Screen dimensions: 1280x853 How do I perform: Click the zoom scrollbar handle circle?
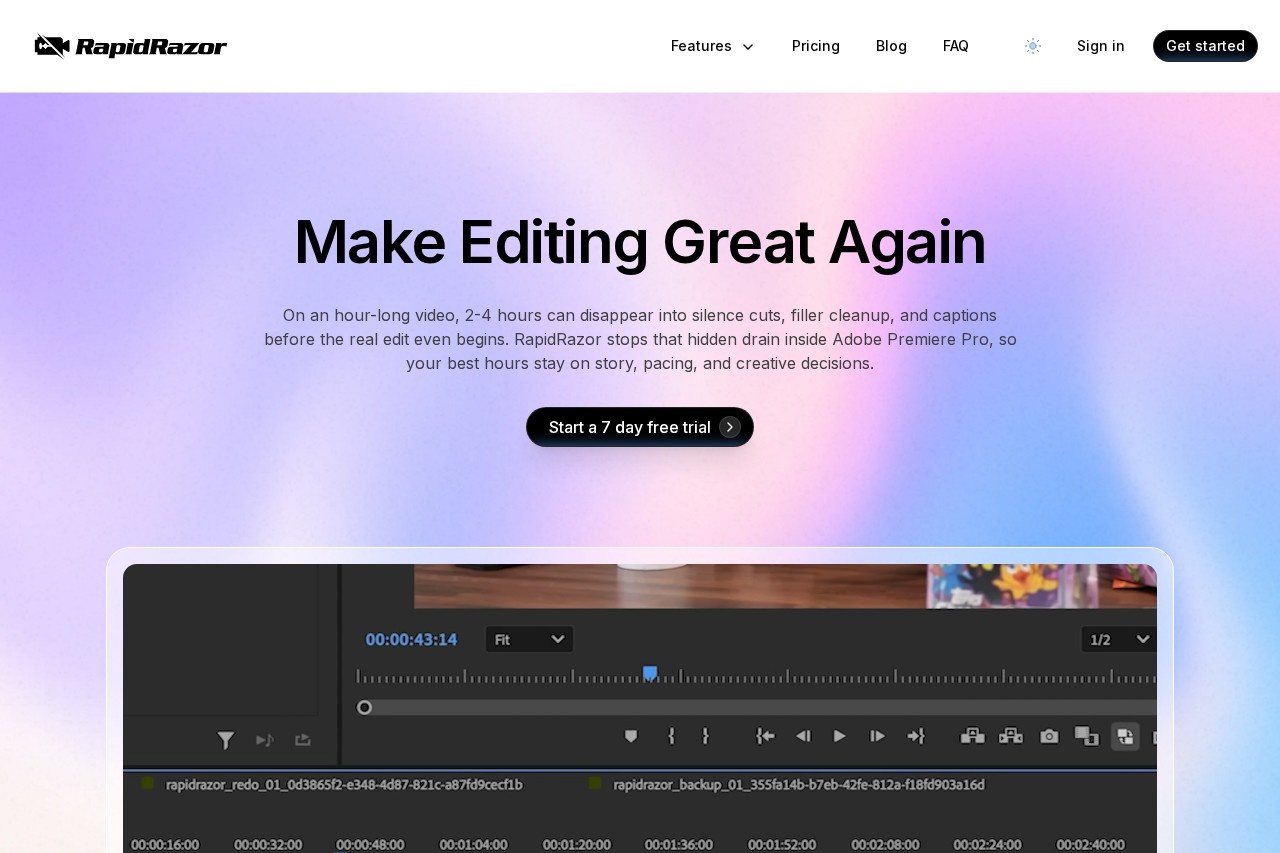(x=365, y=708)
